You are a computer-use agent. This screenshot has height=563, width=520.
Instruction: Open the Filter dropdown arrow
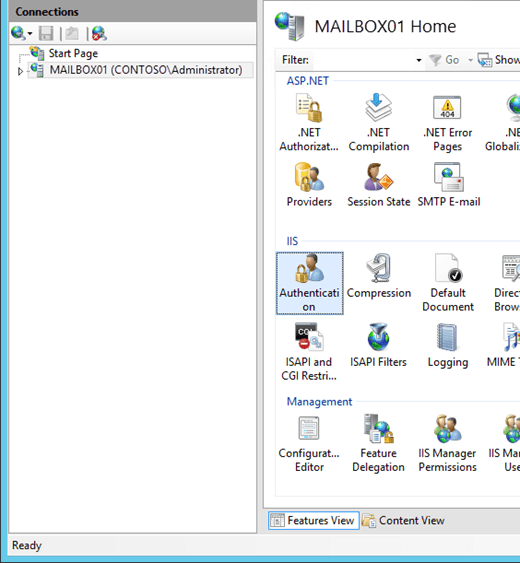click(419, 60)
